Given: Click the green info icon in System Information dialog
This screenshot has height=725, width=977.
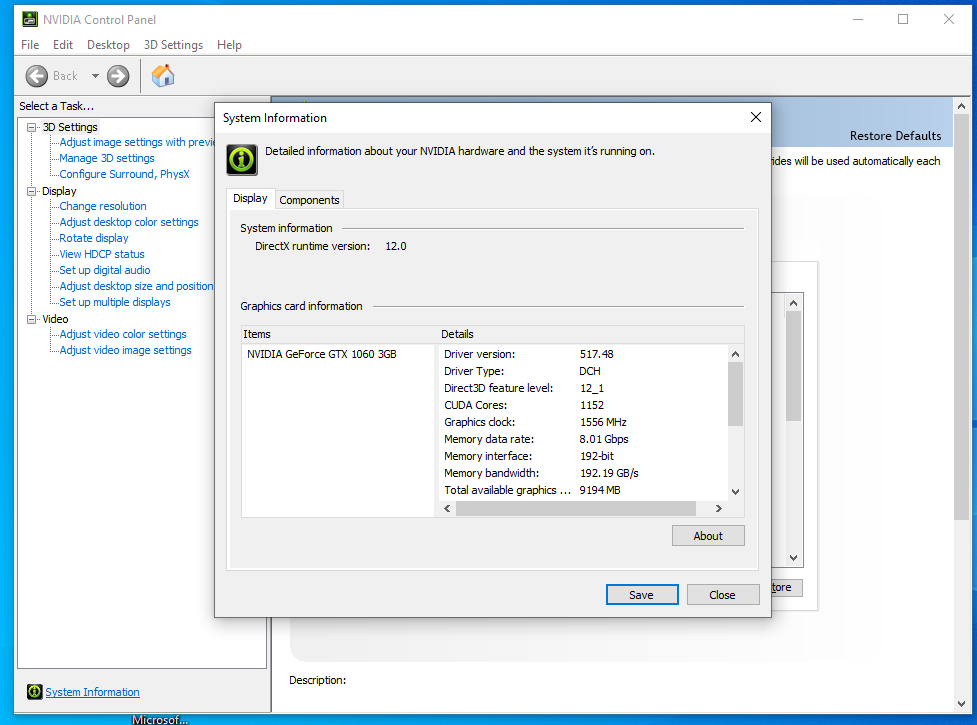Looking at the screenshot, I should (x=242, y=159).
